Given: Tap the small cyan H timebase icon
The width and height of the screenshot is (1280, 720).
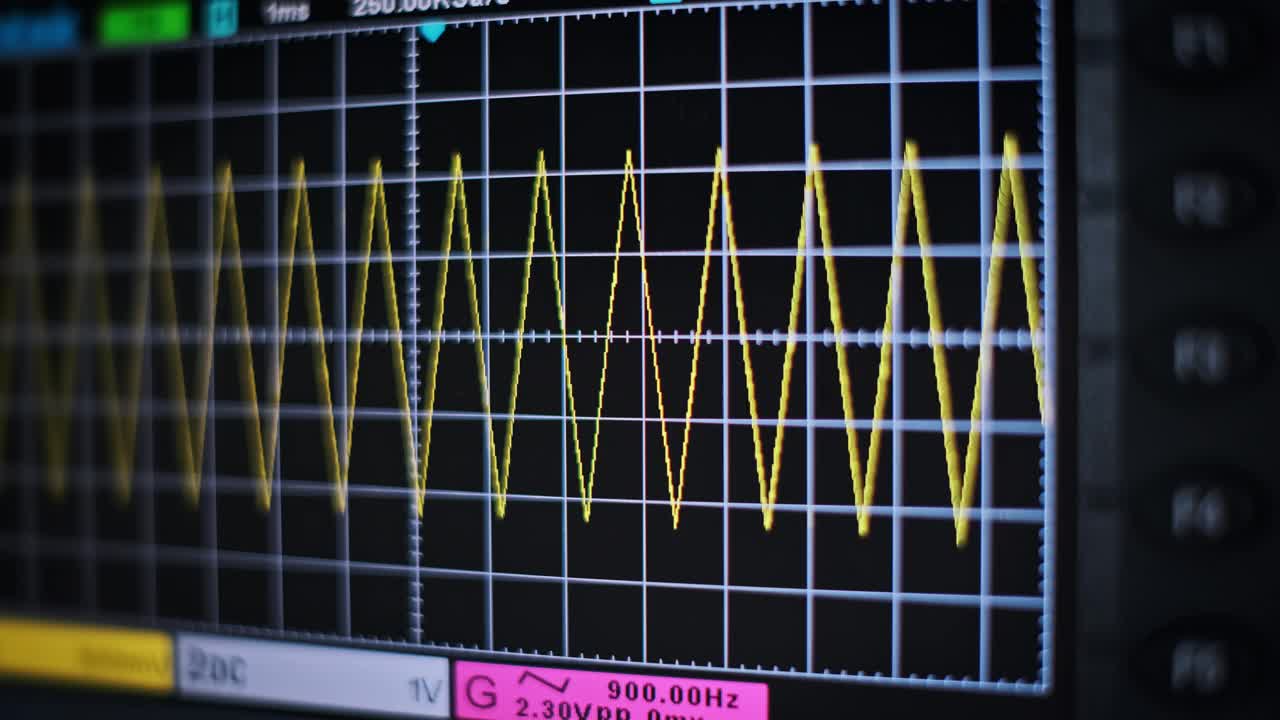Looking at the screenshot, I should click(222, 18).
